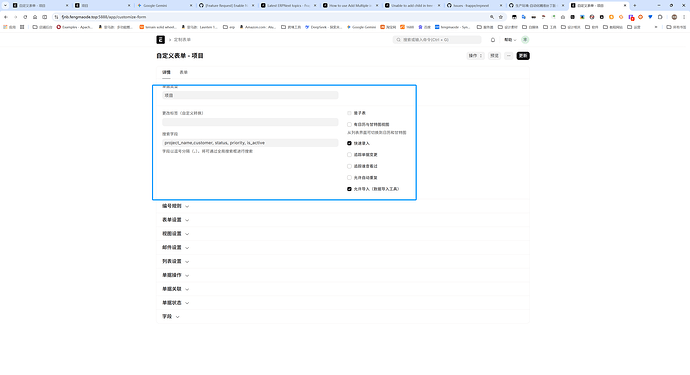Click the zoom magnifier icon in address bar

tap(492, 17)
